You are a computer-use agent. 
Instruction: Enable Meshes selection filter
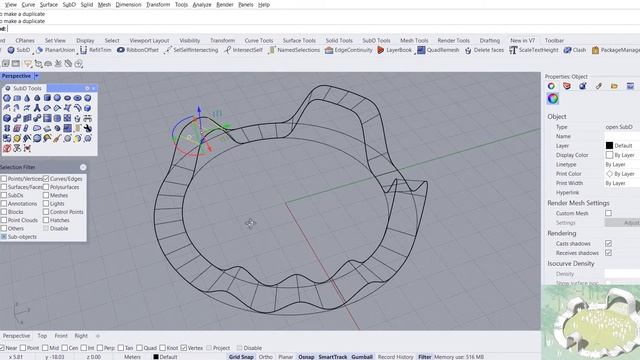tap(46, 195)
